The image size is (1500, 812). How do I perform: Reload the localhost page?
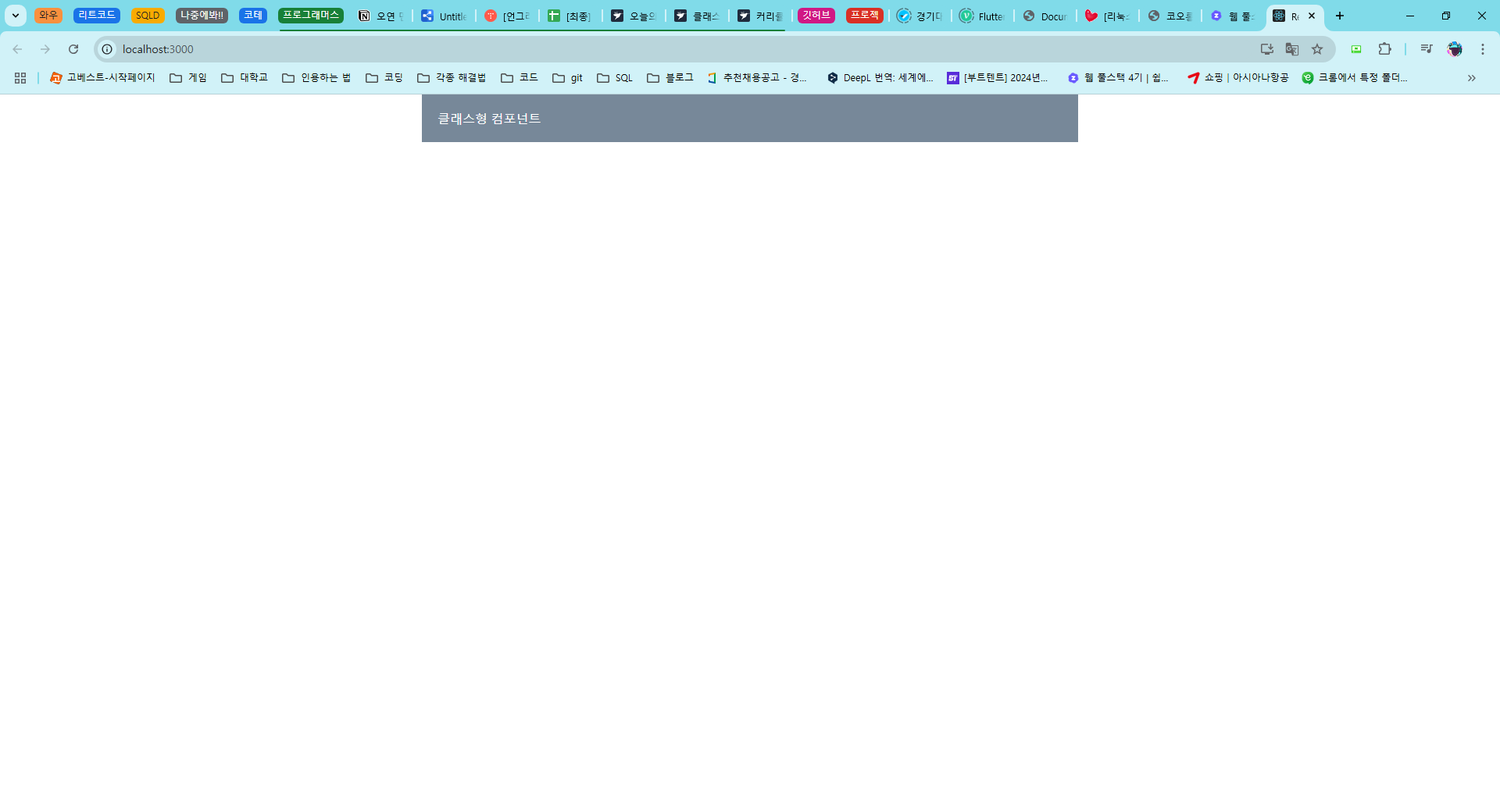pyautogui.click(x=73, y=49)
